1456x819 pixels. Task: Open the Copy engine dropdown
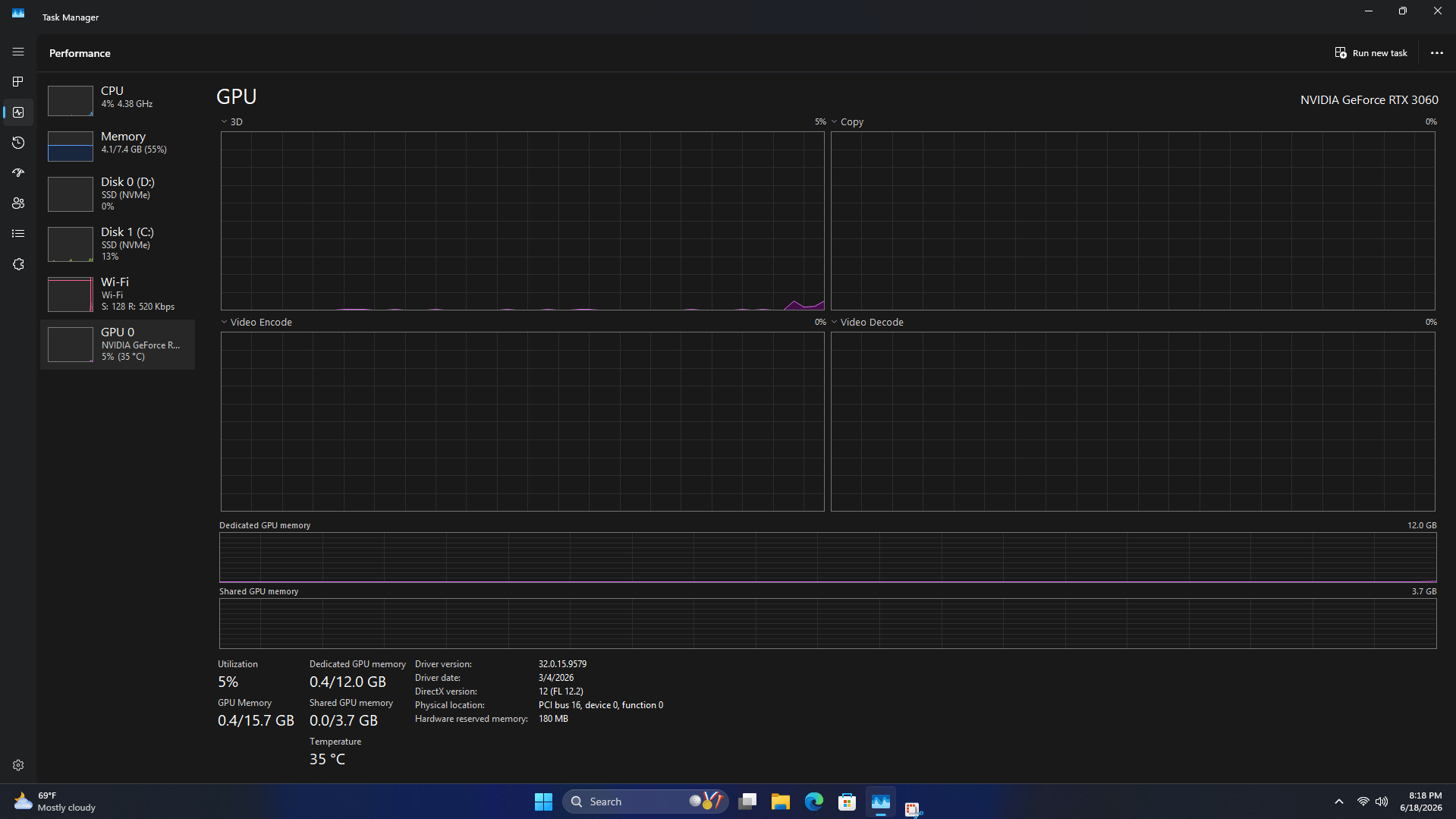click(847, 121)
